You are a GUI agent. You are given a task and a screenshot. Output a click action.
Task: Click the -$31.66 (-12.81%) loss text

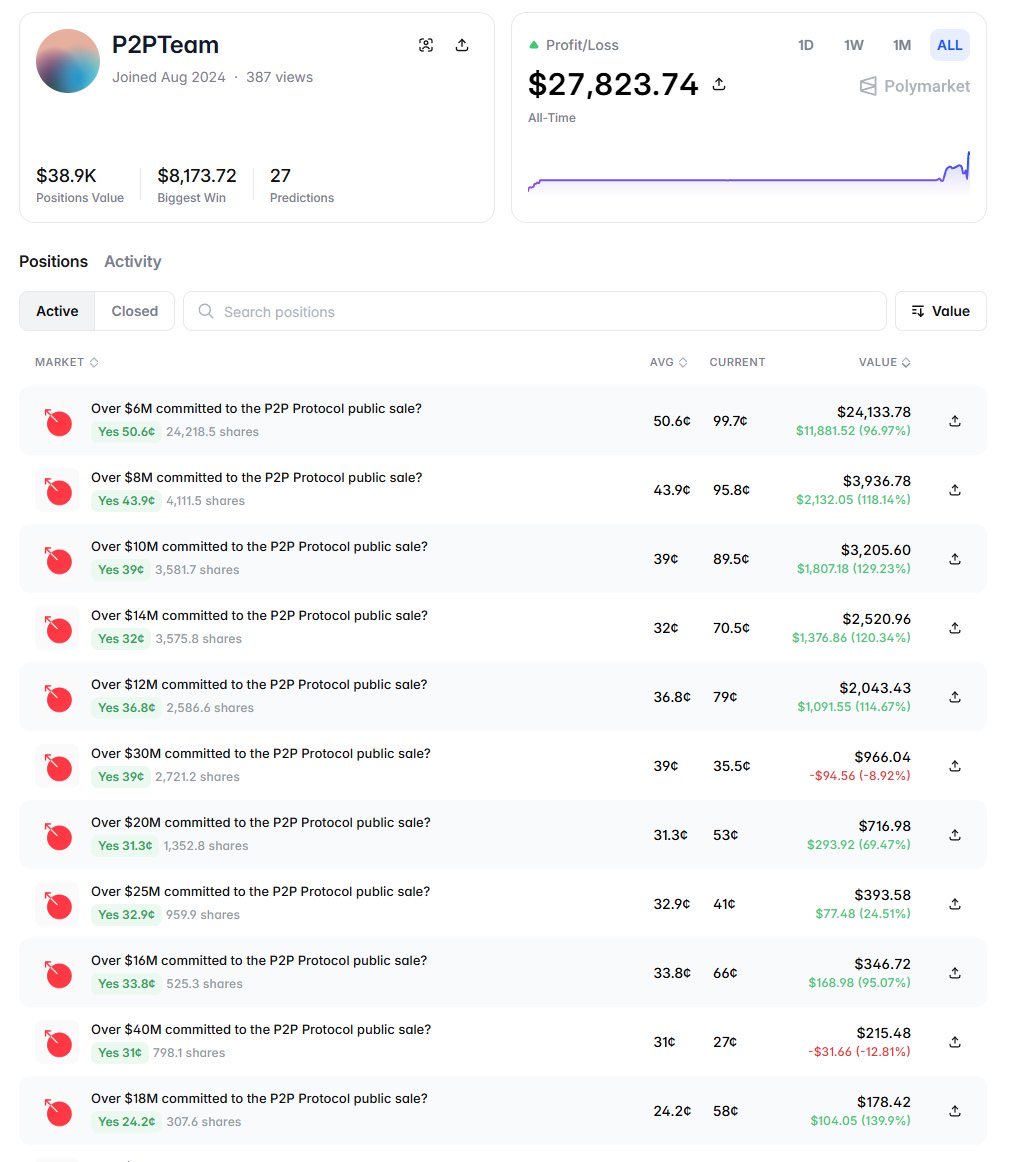click(859, 1051)
